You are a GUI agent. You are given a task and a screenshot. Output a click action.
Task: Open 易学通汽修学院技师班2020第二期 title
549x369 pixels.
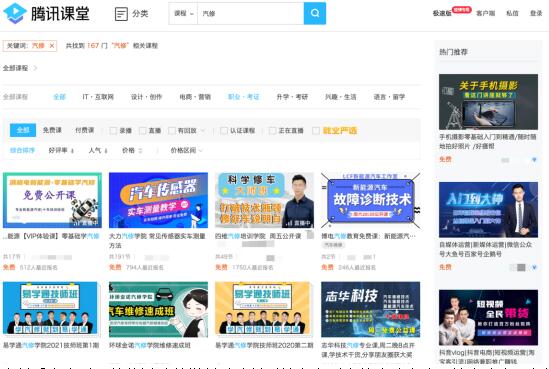264,345
